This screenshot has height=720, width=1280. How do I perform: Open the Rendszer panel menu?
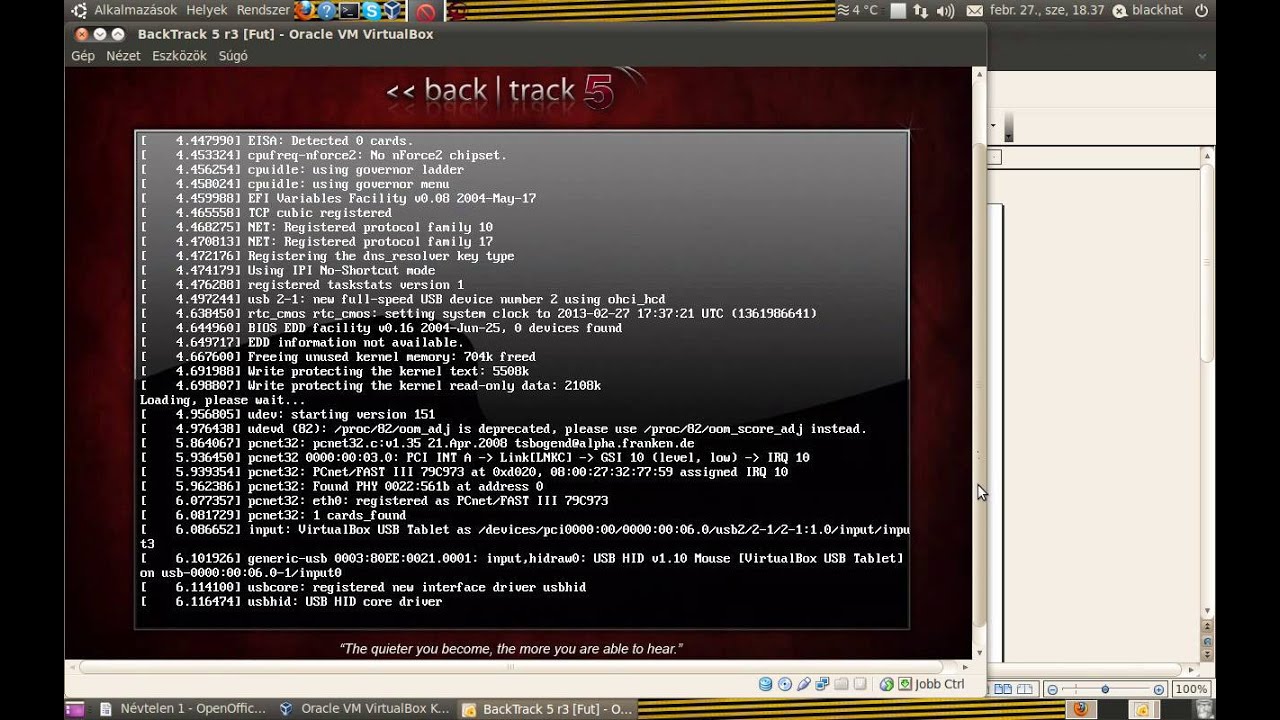tap(263, 10)
